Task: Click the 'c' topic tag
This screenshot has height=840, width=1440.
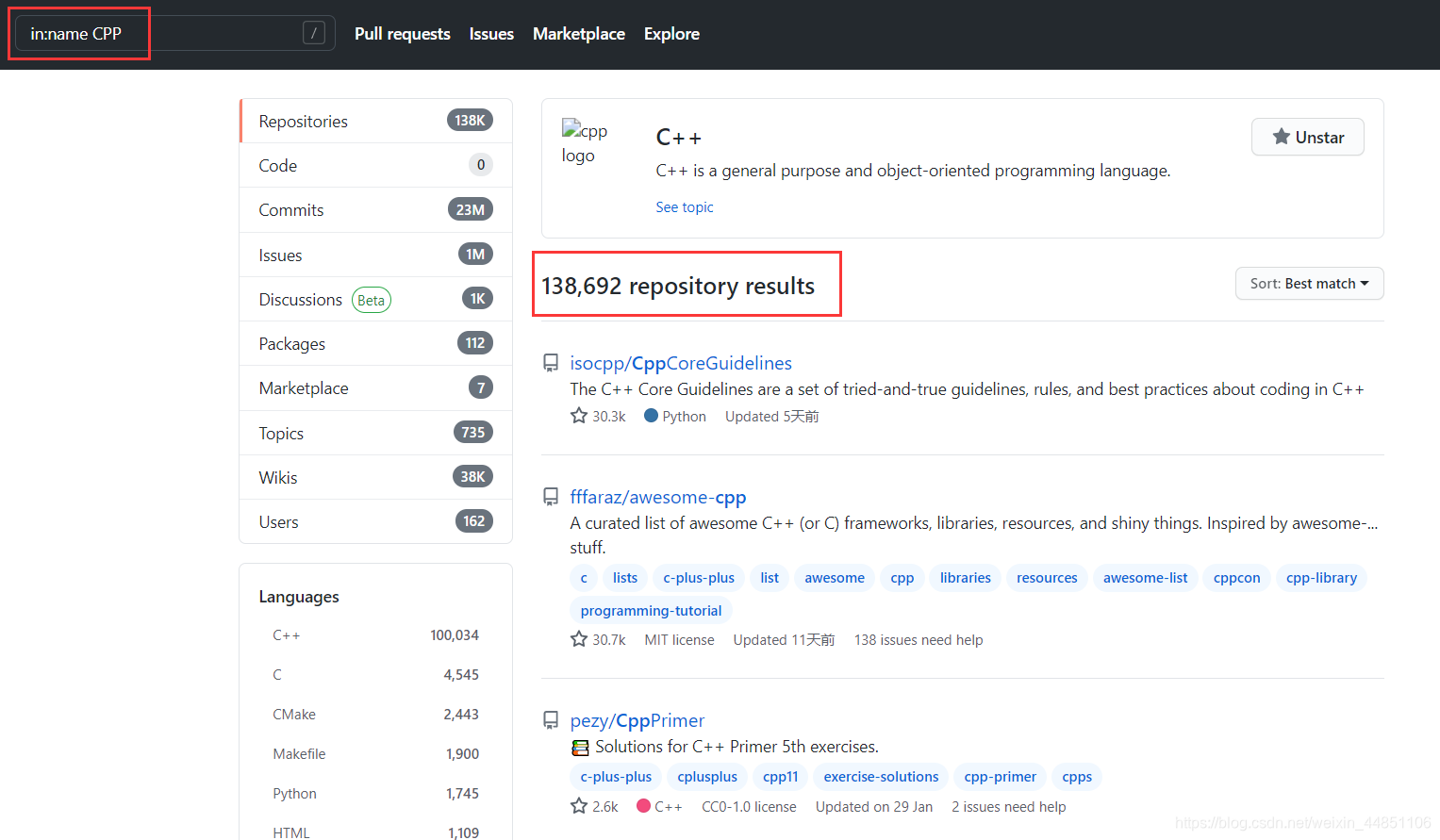Action: [584, 578]
